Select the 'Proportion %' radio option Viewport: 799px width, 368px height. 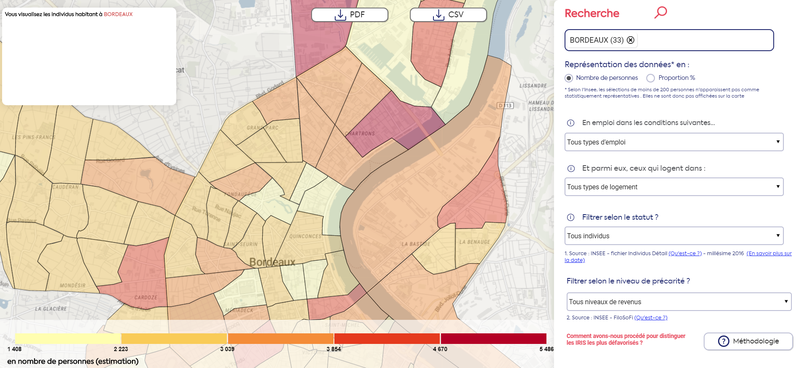(650, 78)
